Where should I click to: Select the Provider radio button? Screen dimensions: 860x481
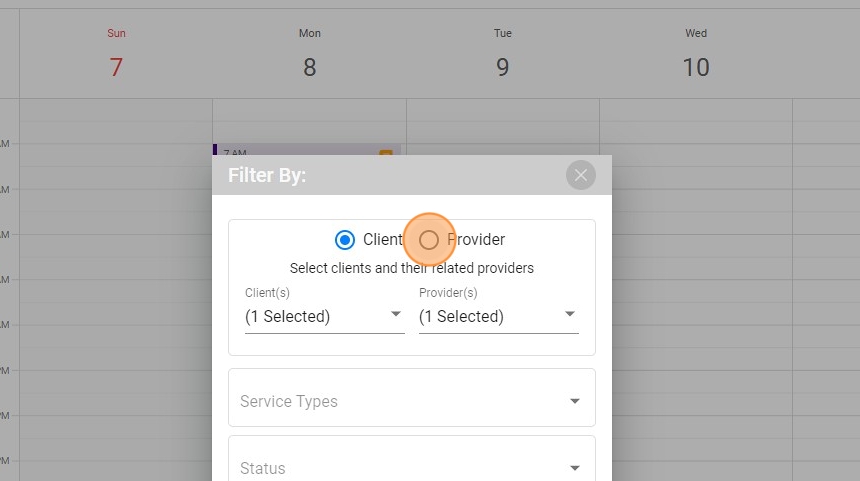click(429, 240)
